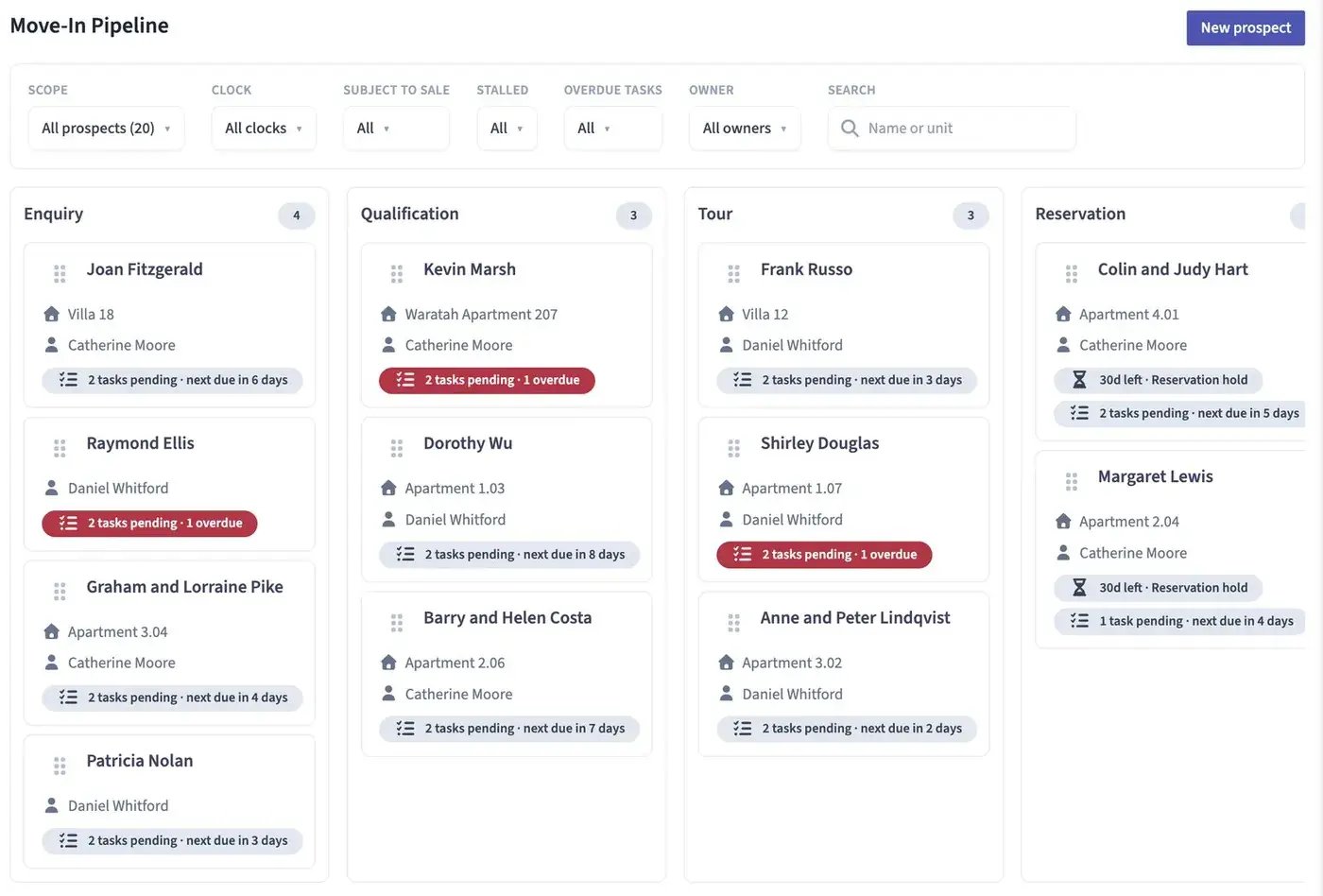Viewport: 1323px width, 896px height.
Task: Open the Owner dropdown showing All owners
Action: pos(745,129)
